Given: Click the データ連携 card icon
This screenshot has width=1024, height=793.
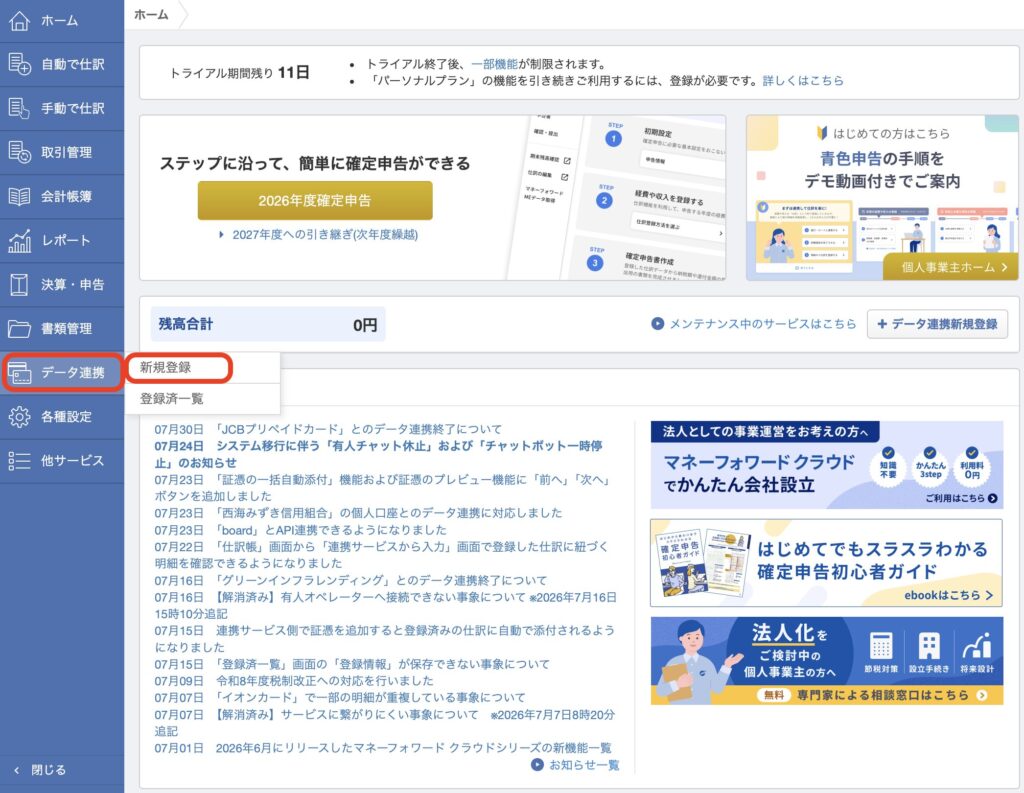Looking at the screenshot, I should tap(19, 372).
